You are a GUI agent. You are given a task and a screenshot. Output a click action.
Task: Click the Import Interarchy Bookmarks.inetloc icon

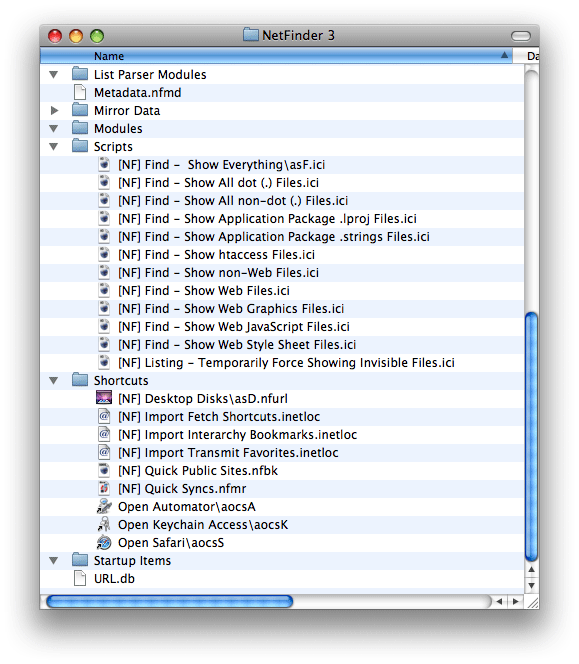[104, 434]
